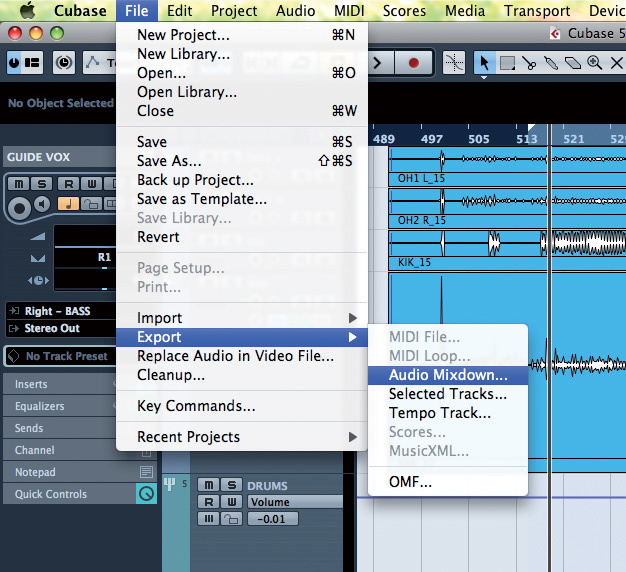
Task: Click the red Record transport button
Action: (414, 63)
